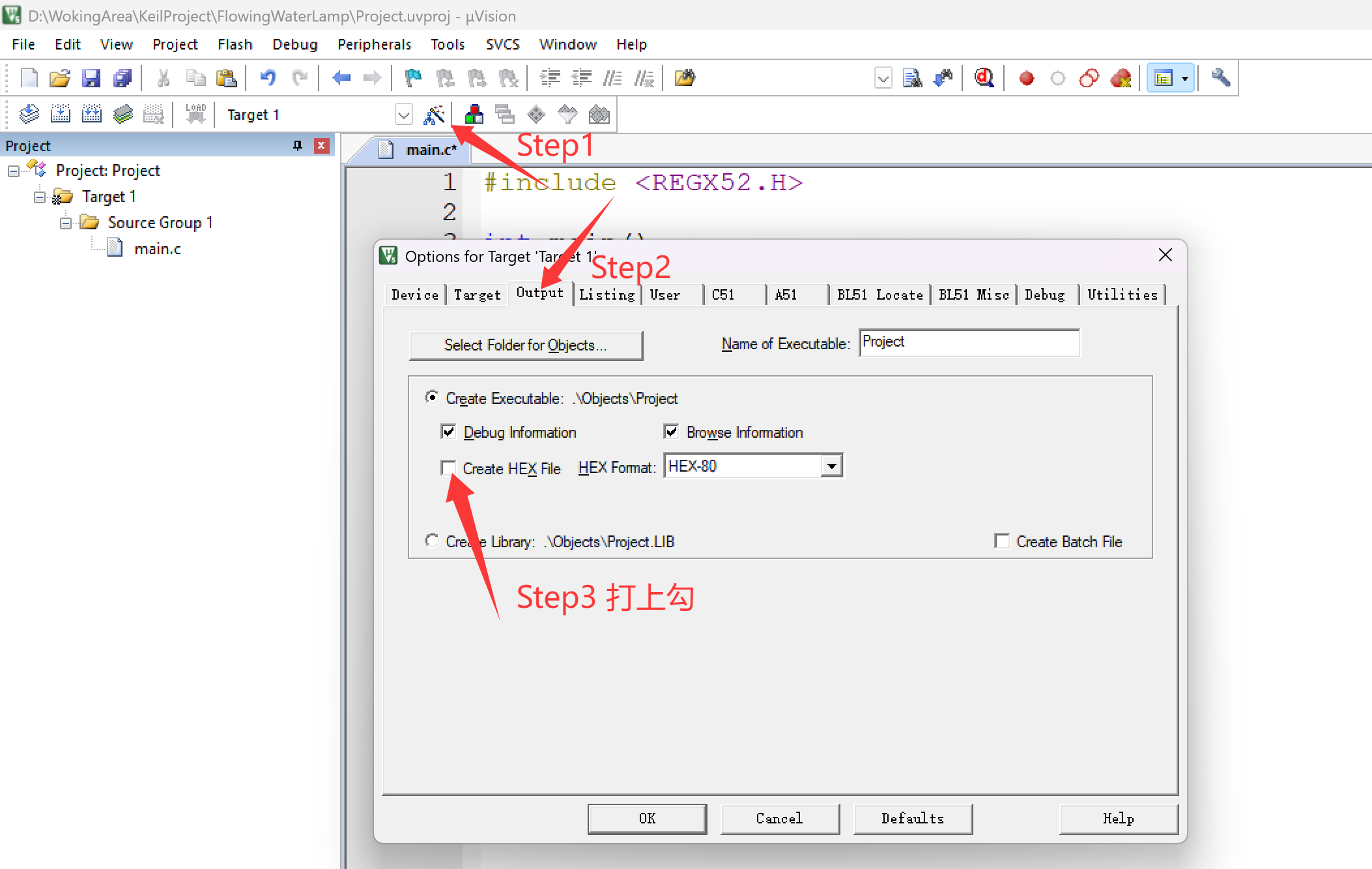
Task: Enable the Create HEX File checkbox
Action: [x=448, y=468]
